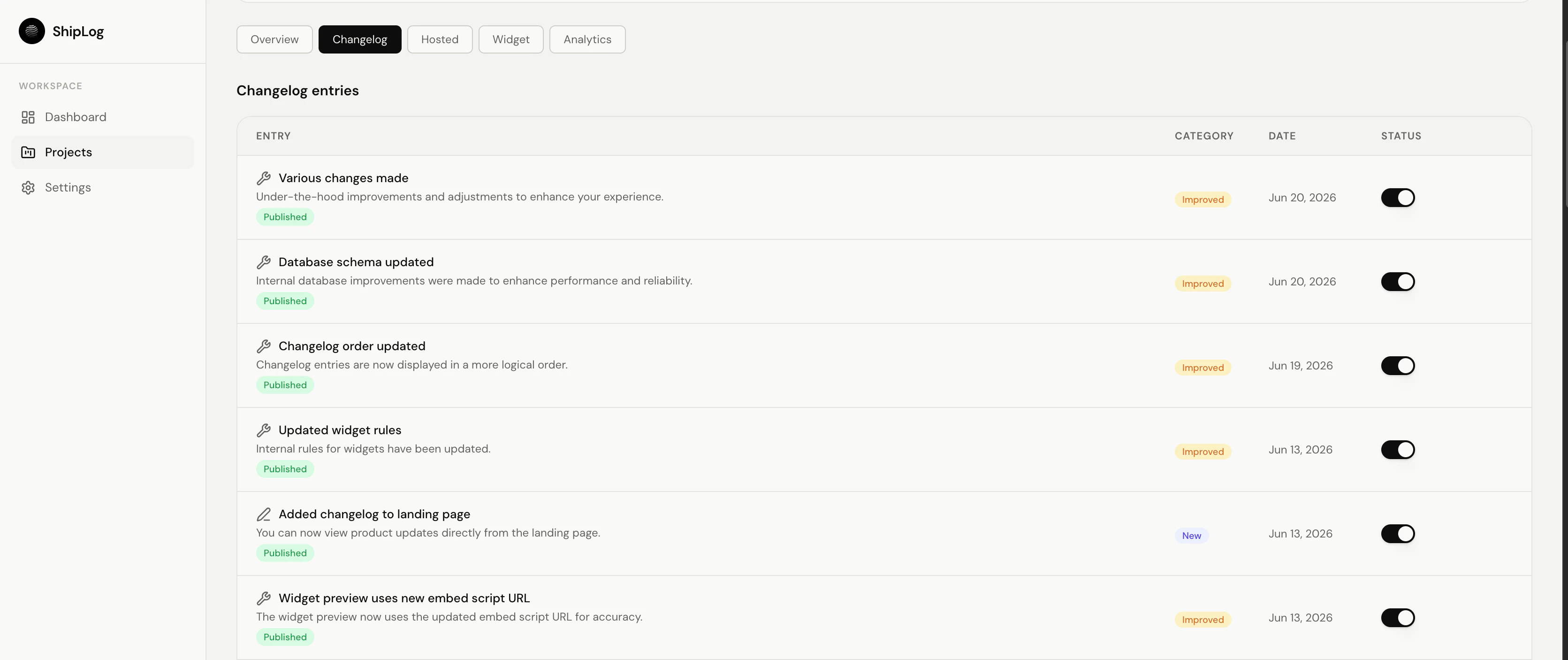Click pencil icon beside Added changelog to landing page
Viewport: 1568px width, 660px height.
click(x=264, y=514)
